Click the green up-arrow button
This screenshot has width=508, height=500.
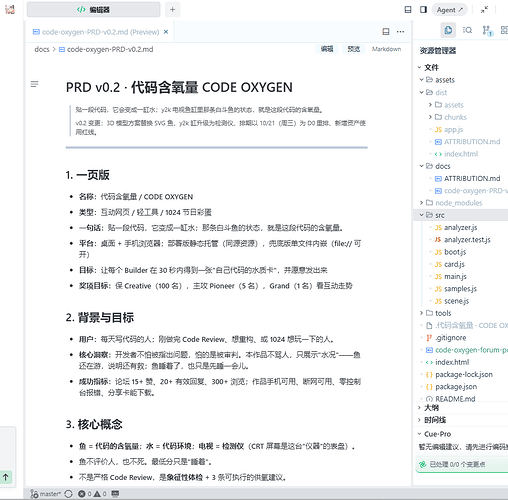click(x=5, y=477)
